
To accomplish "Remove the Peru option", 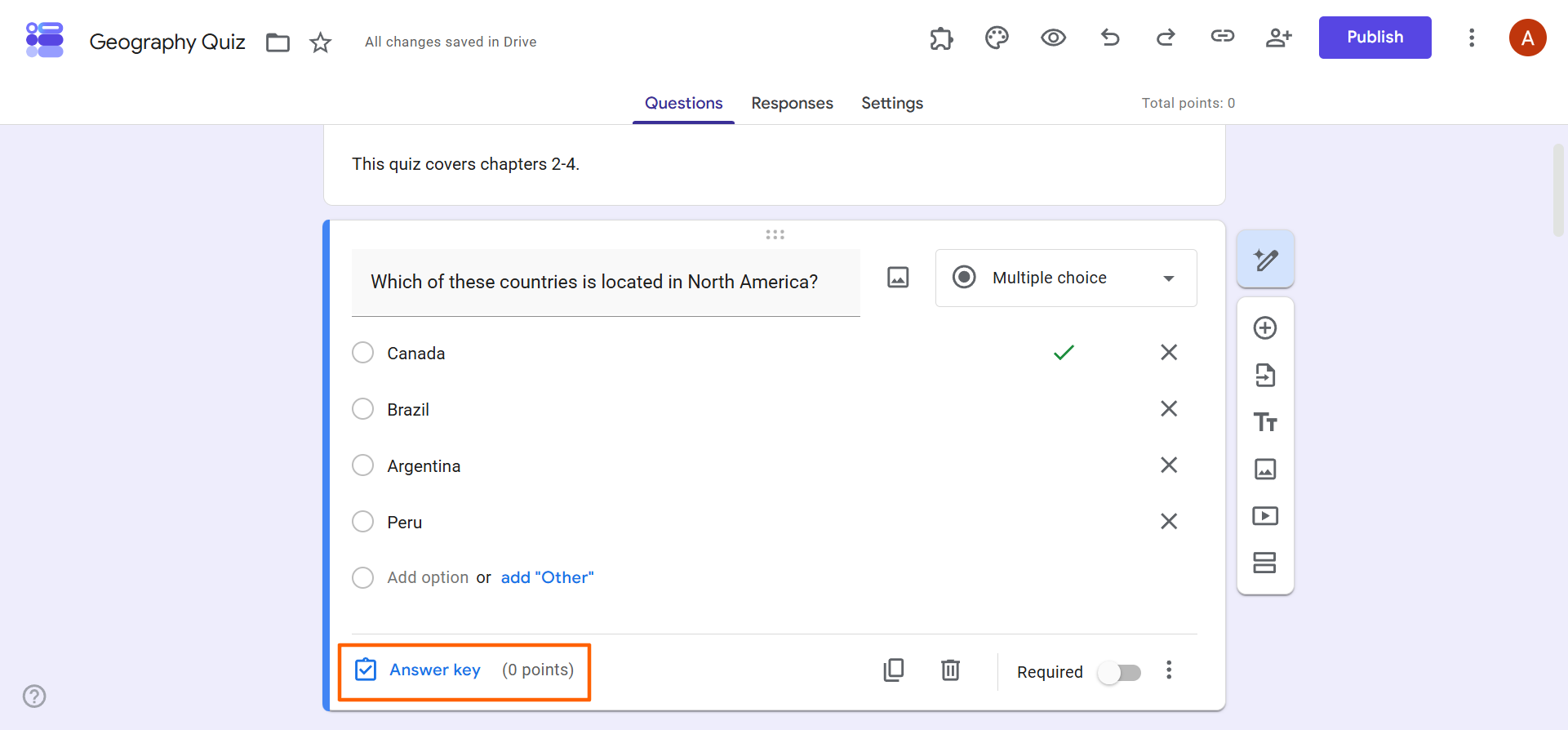I will pyautogui.click(x=1169, y=522).
